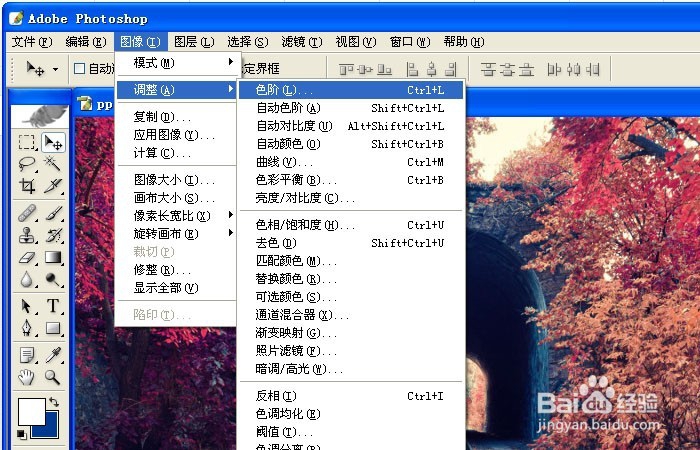The image size is (700, 450).
Task: Choose 亮度/对比度(C)... menu entry
Action: (351, 197)
